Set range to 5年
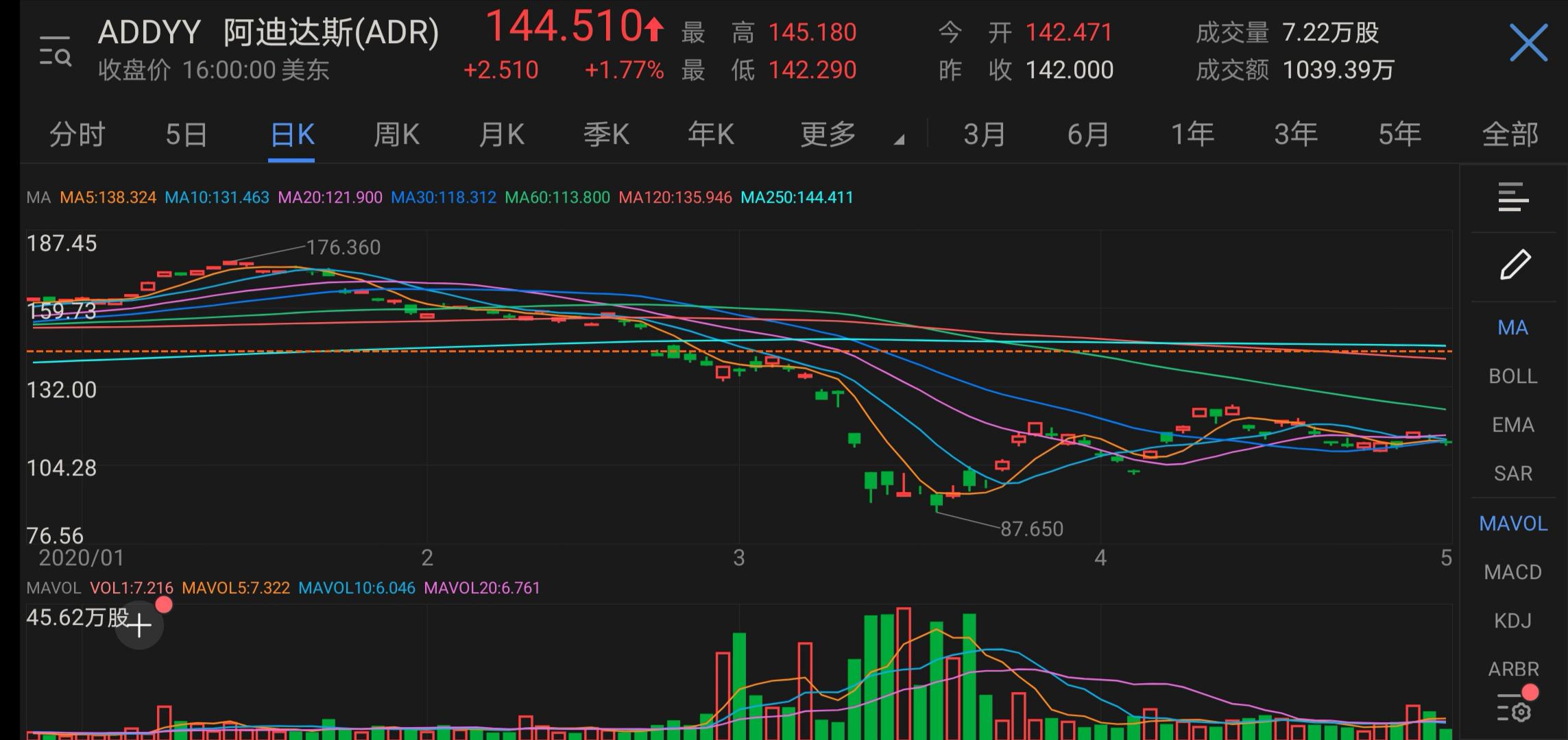 point(1400,134)
